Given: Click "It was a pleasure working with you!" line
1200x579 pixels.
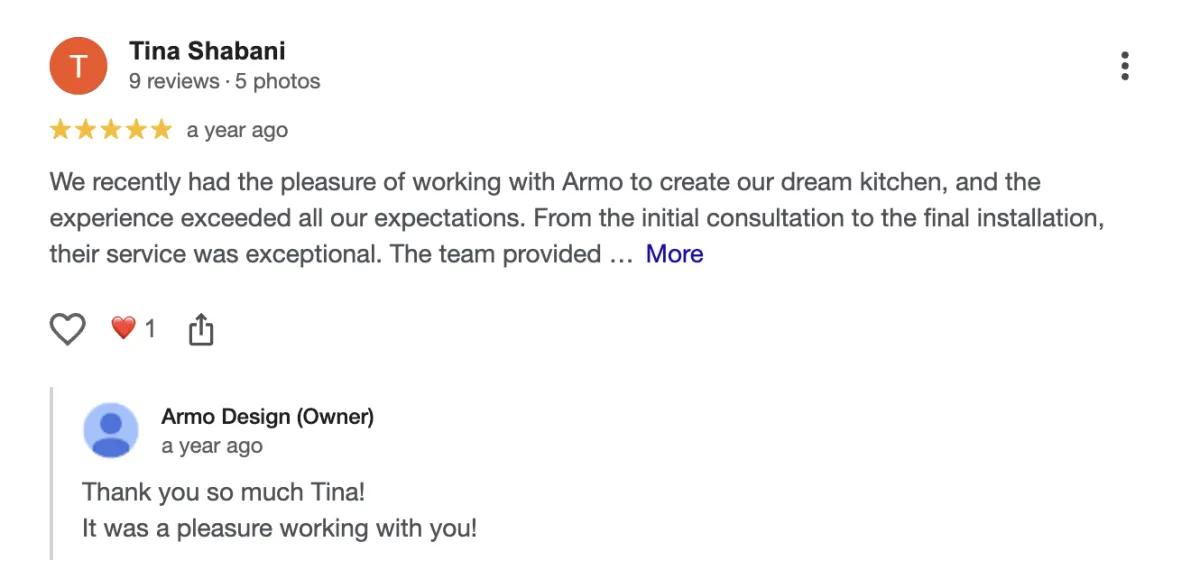Looking at the screenshot, I should tap(279, 528).
